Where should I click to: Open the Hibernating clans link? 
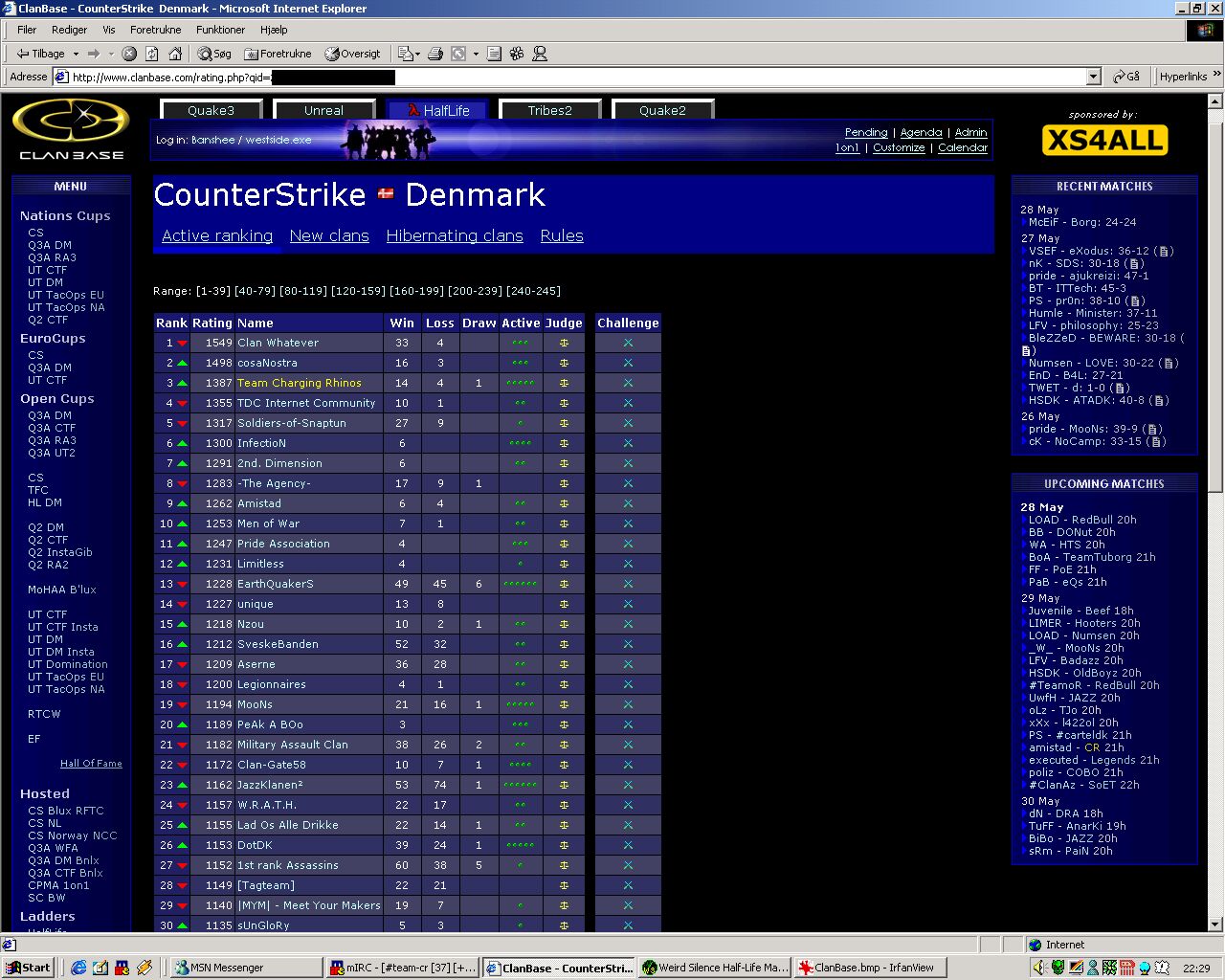click(x=455, y=235)
